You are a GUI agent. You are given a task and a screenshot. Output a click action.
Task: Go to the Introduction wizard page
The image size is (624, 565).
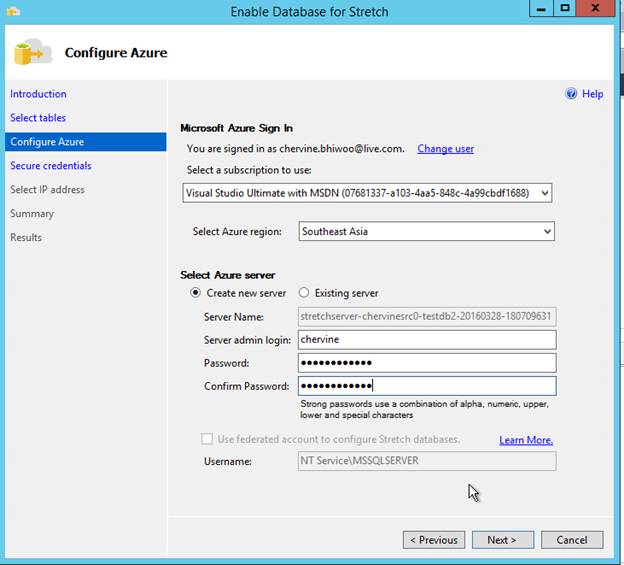click(x=38, y=94)
